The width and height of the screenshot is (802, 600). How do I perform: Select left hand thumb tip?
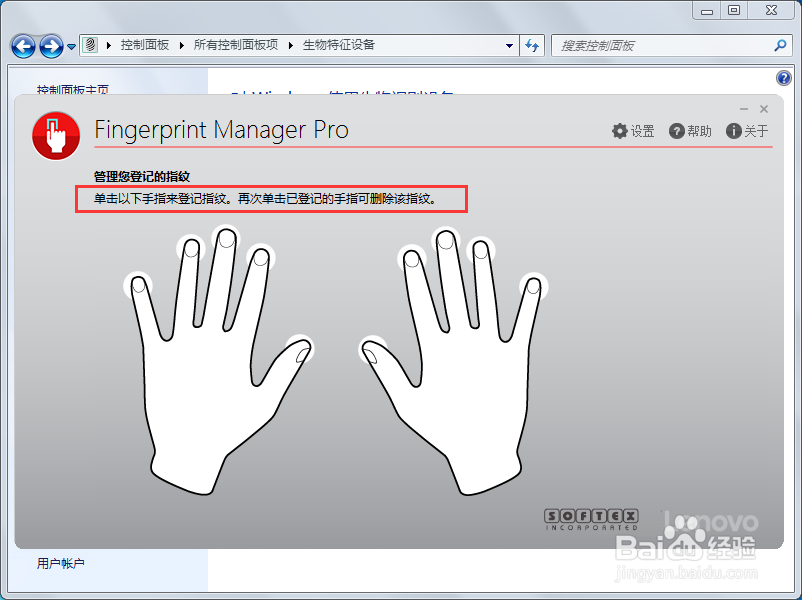[301, 349]
